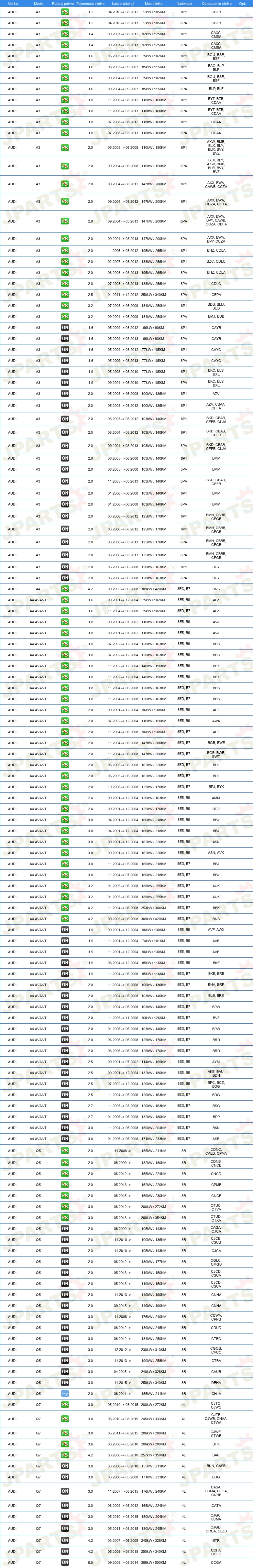Click the petrol icon in the Q5 CNCE row
Image resolution: width=253 pixels, height=1568 pixels.
point(64,1195)
